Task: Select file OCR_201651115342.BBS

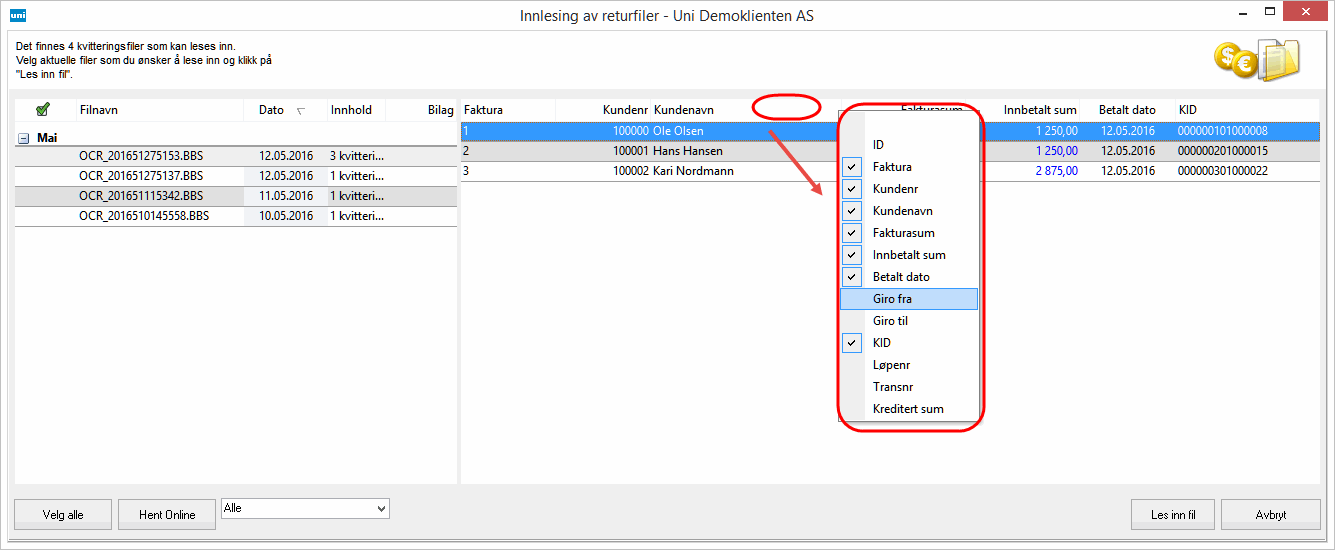Action: 144,196
